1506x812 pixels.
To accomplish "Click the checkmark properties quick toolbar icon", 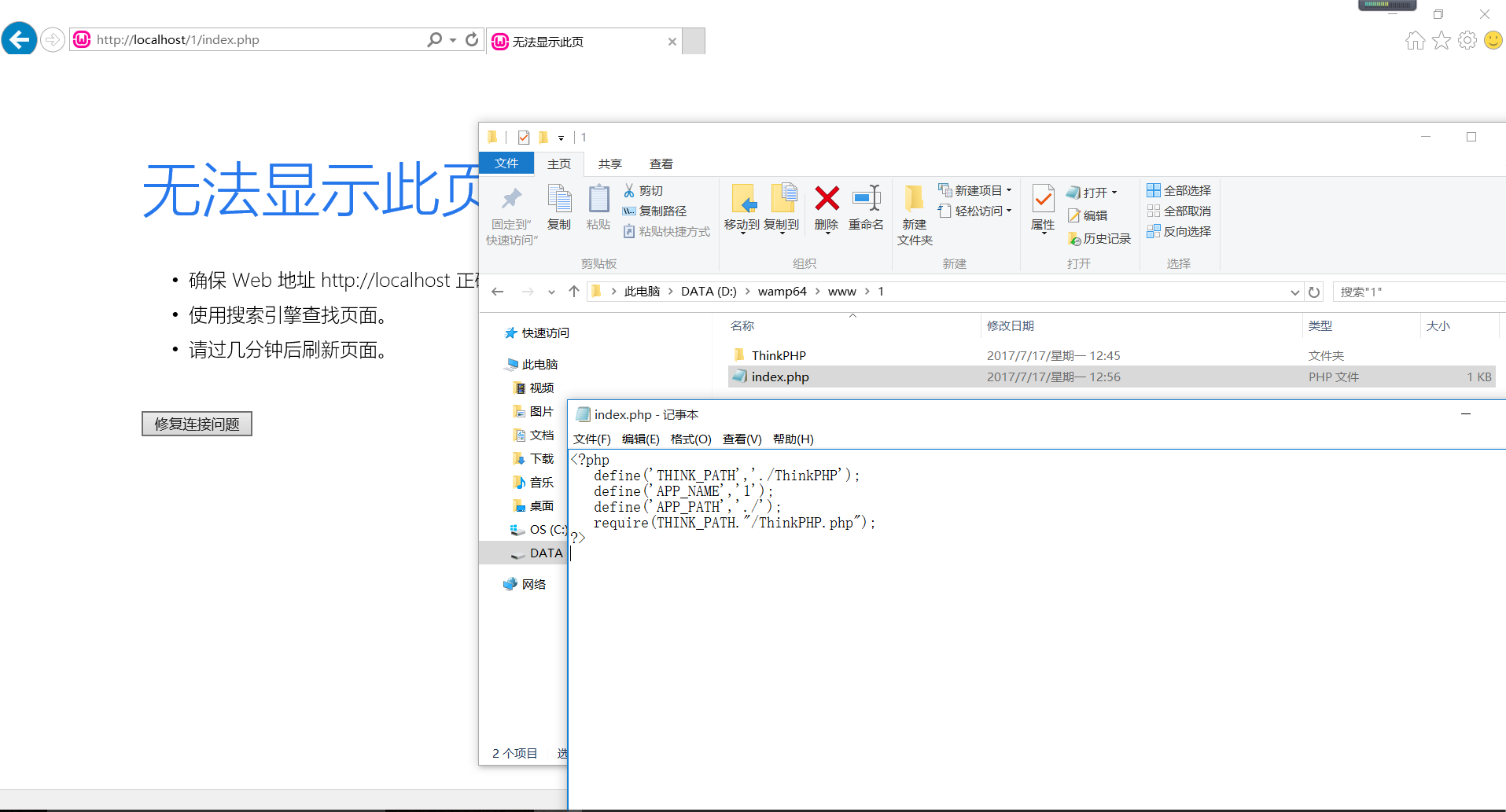I will coord(524,138).
